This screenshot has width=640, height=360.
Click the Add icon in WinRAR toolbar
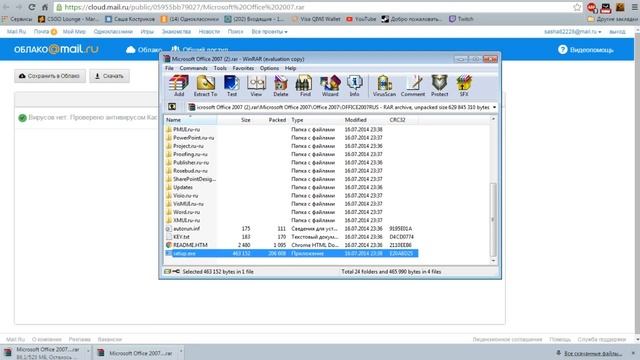[179, 86]
